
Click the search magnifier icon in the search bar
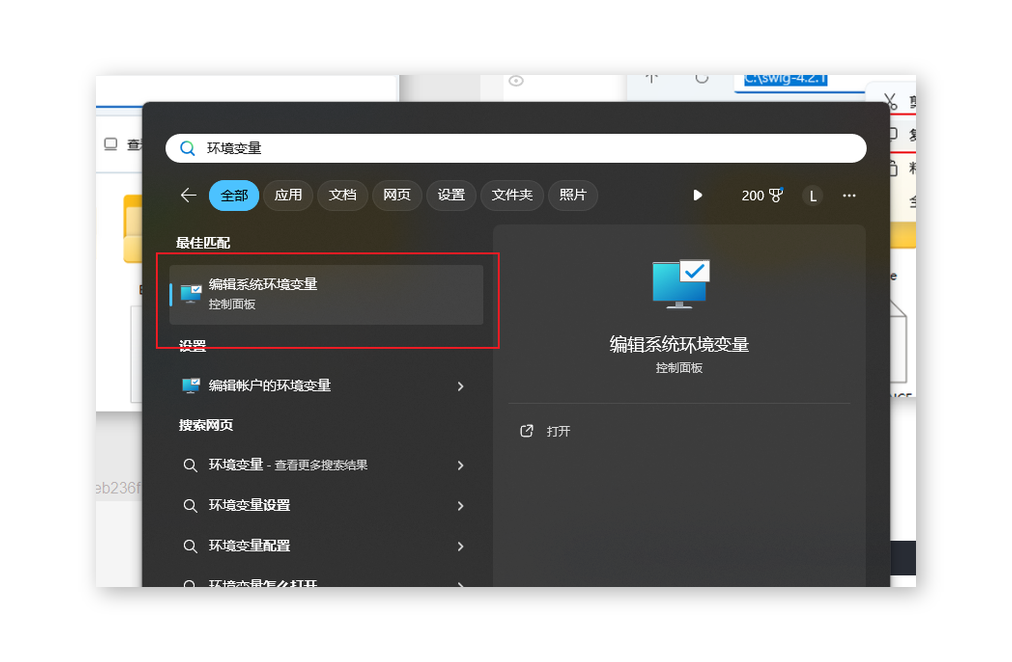coord(188,147)
